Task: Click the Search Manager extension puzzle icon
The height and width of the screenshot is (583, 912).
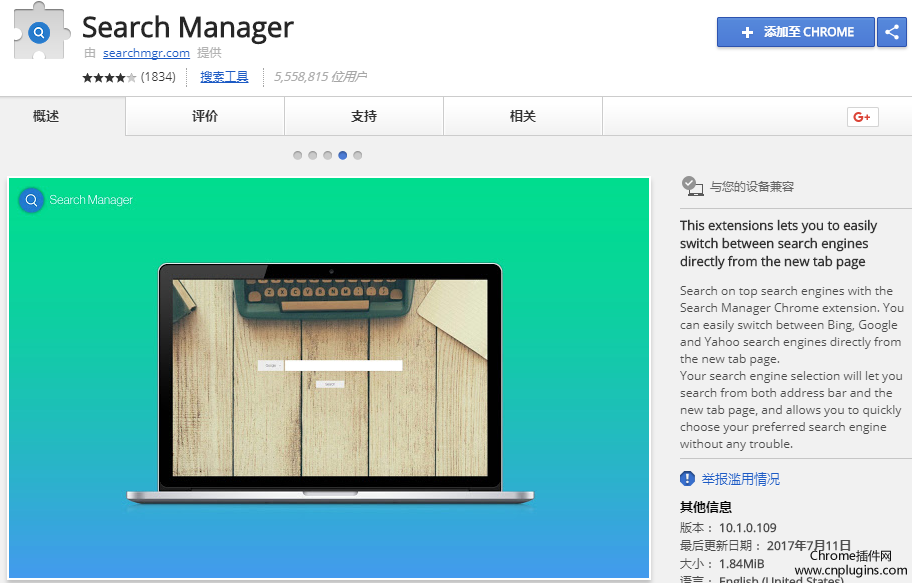Action: pyautogui.click(x=41, y=31)
